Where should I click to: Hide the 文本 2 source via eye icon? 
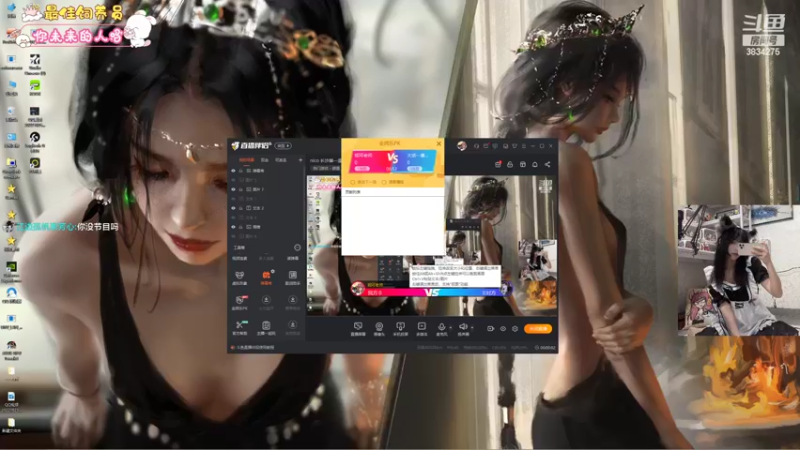[233, 208]
